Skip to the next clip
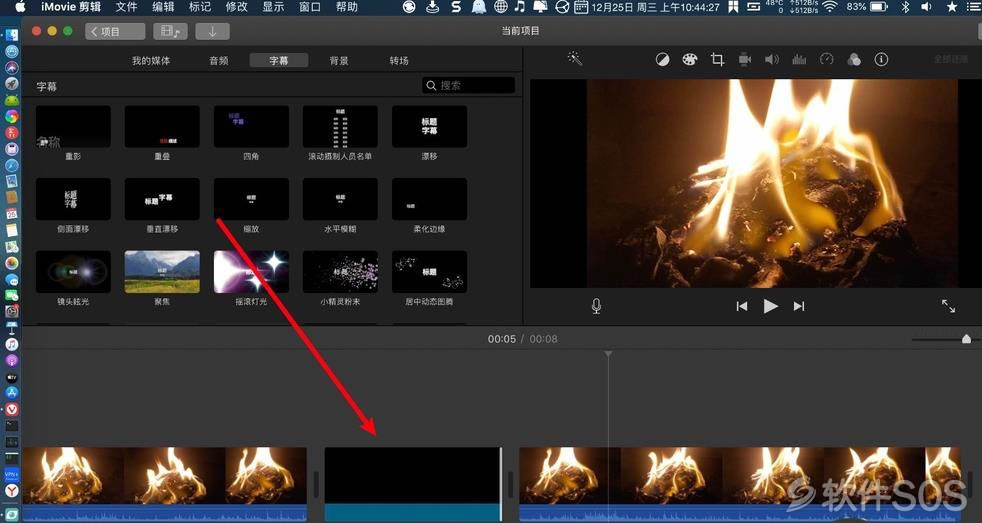 799,306
